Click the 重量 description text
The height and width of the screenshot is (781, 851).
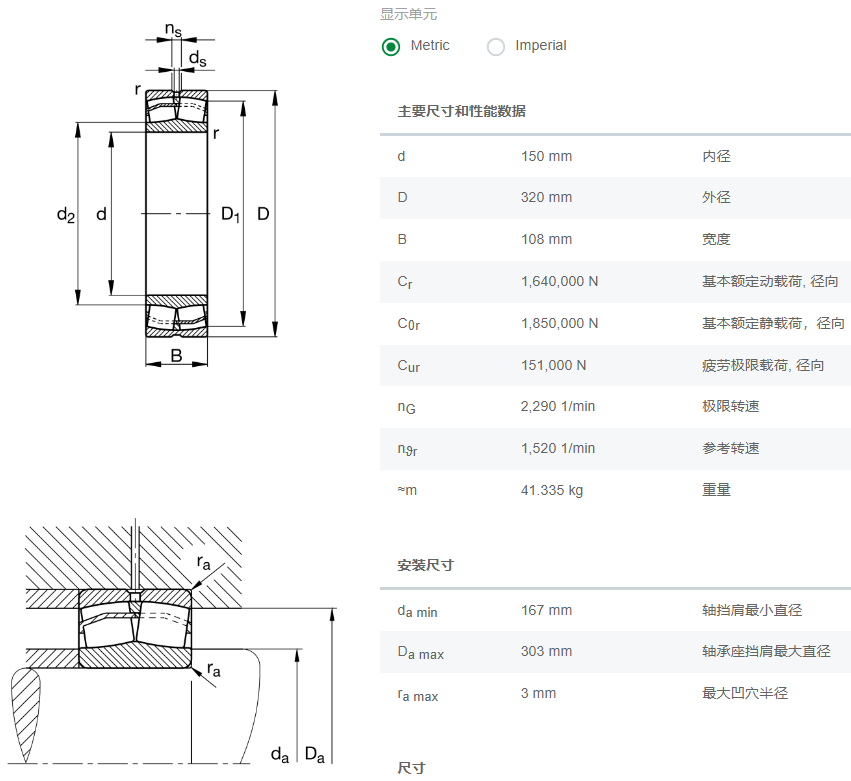tap(716, 490)
